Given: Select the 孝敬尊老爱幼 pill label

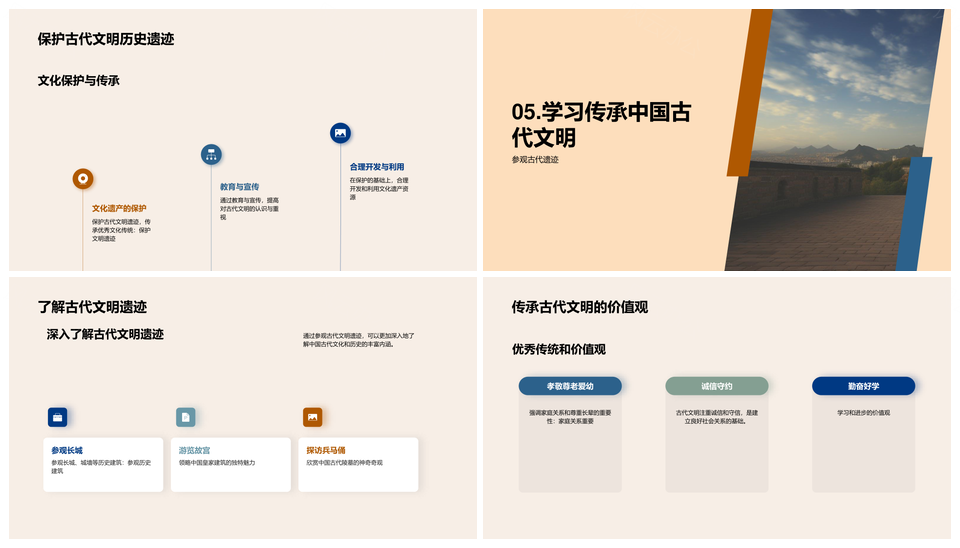Looking at the screenshot, I should pos(569,386).
